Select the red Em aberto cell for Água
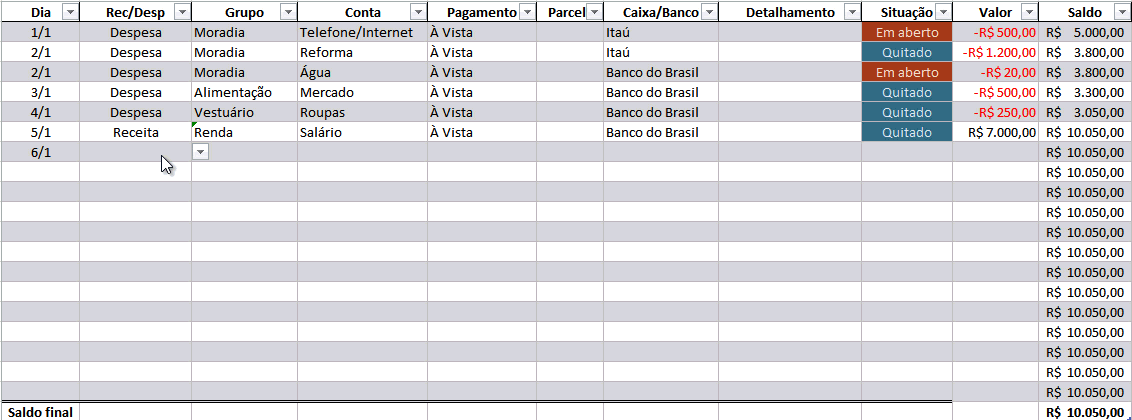 pyautogui.click(x=907, y=72)
